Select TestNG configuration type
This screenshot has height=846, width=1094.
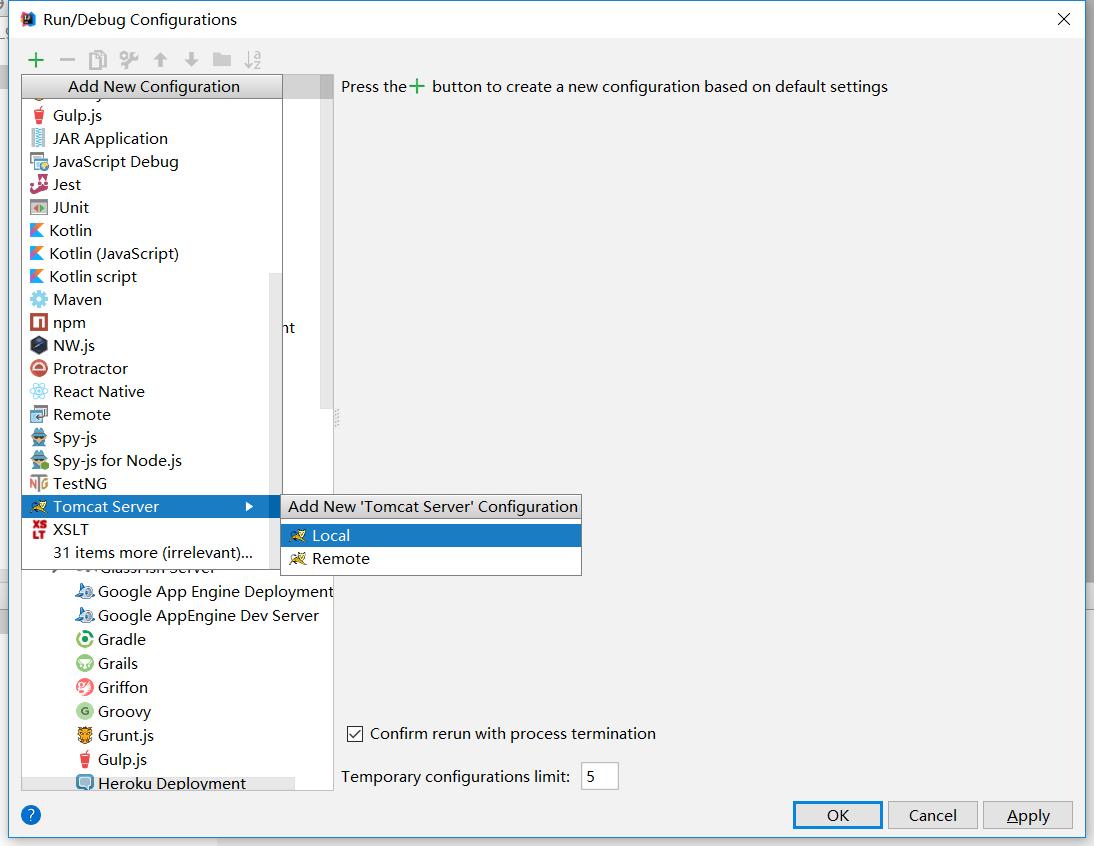coord(146,483)
